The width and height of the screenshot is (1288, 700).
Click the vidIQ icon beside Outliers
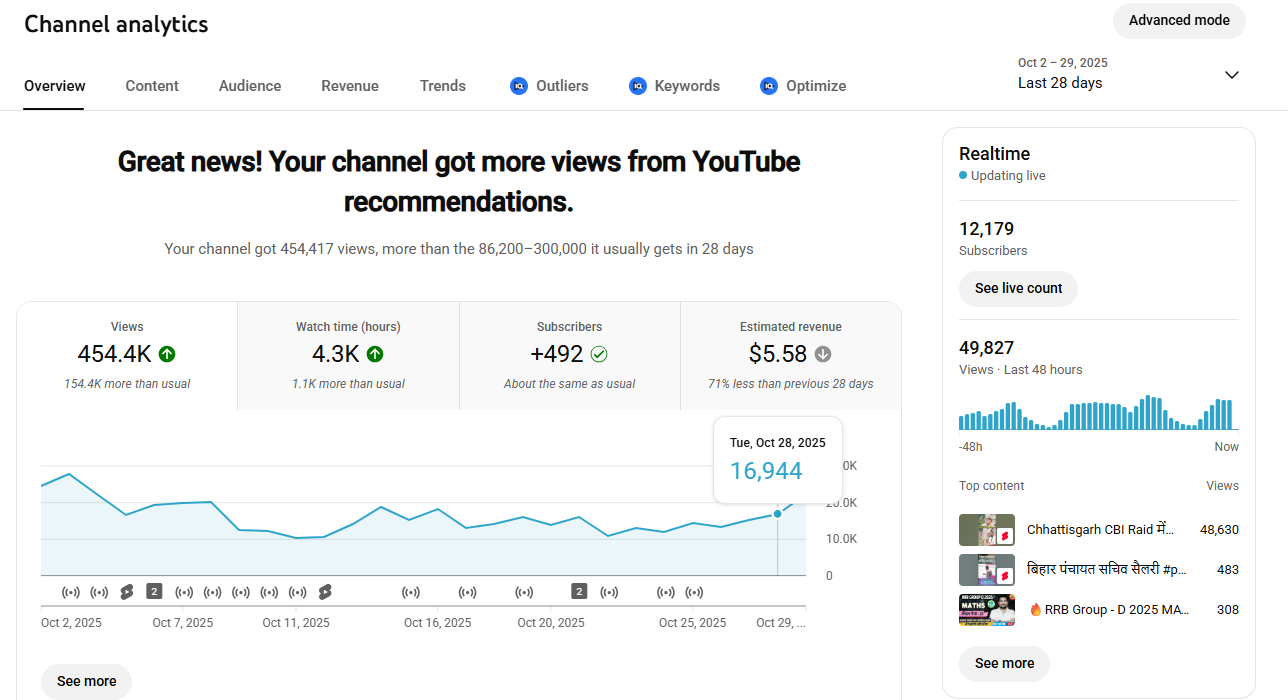click(x=518, y=86)
